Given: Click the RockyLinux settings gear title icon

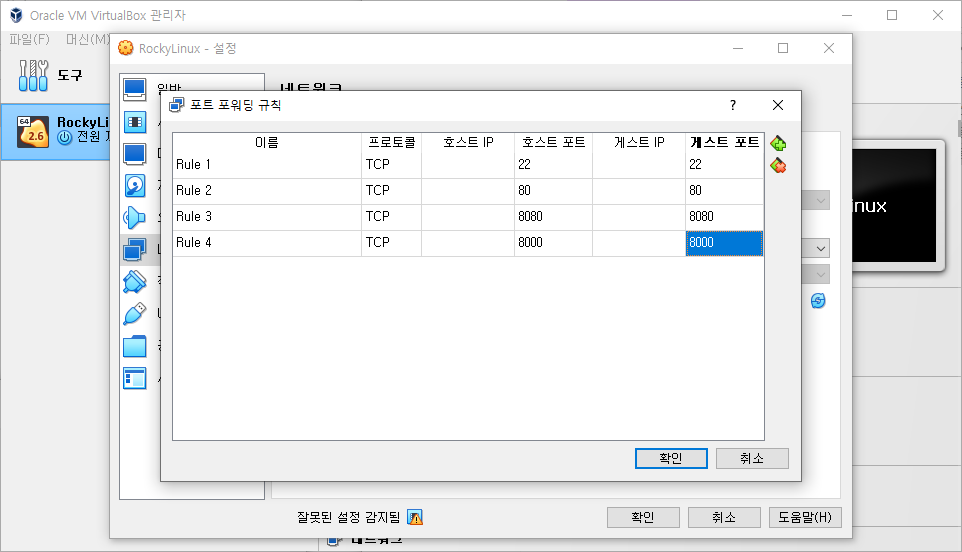Looking at the screenshot, I should (x=125, y=48).
